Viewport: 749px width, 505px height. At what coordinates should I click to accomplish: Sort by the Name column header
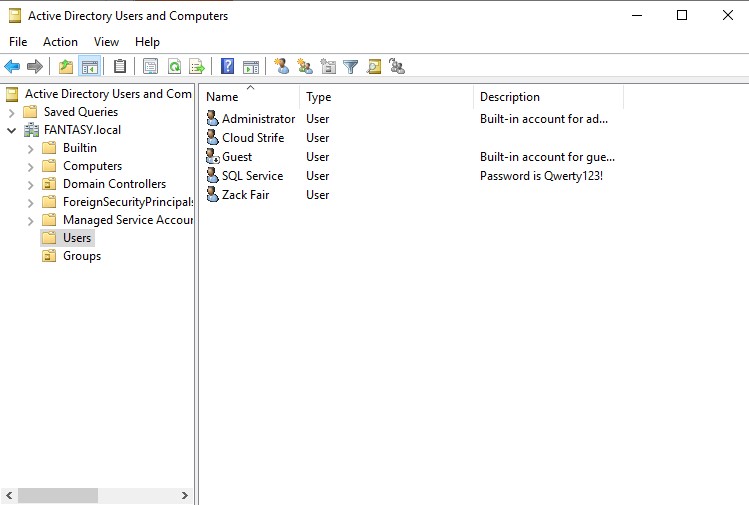click(x=249, y=97)
